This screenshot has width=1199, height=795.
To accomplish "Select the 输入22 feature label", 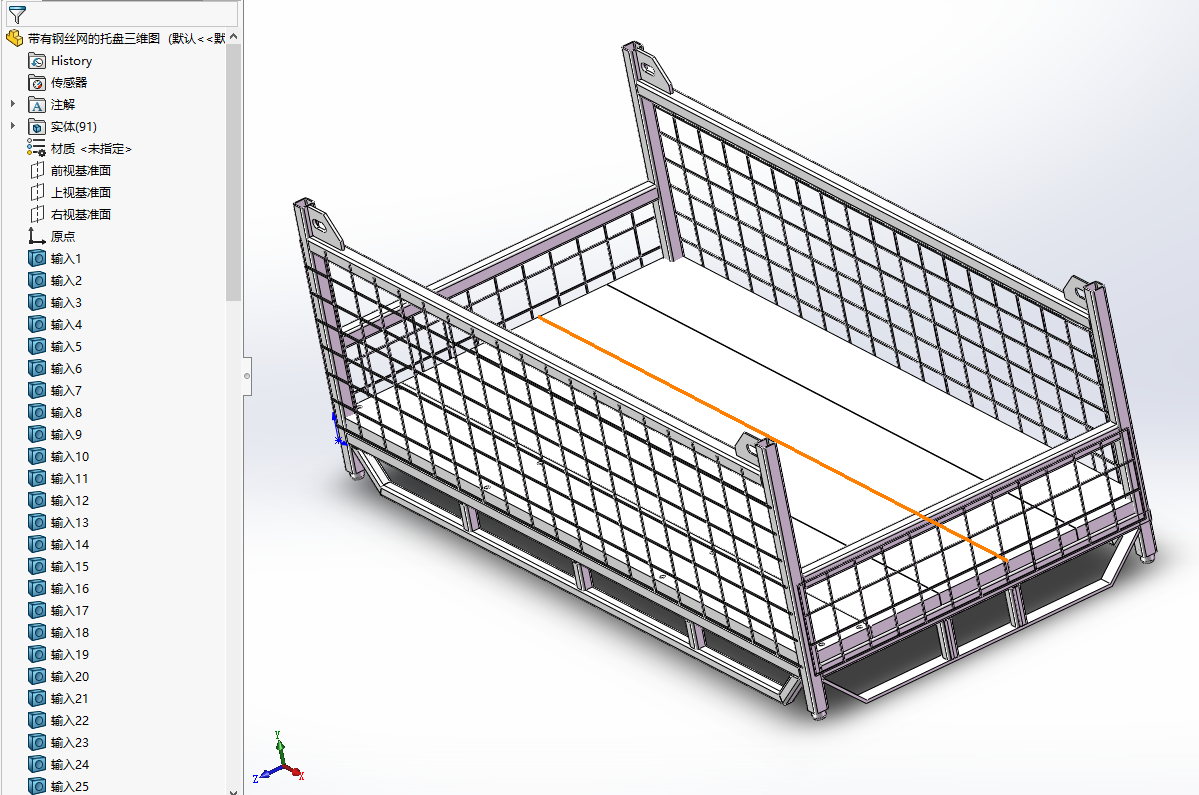I will [70, 720].
